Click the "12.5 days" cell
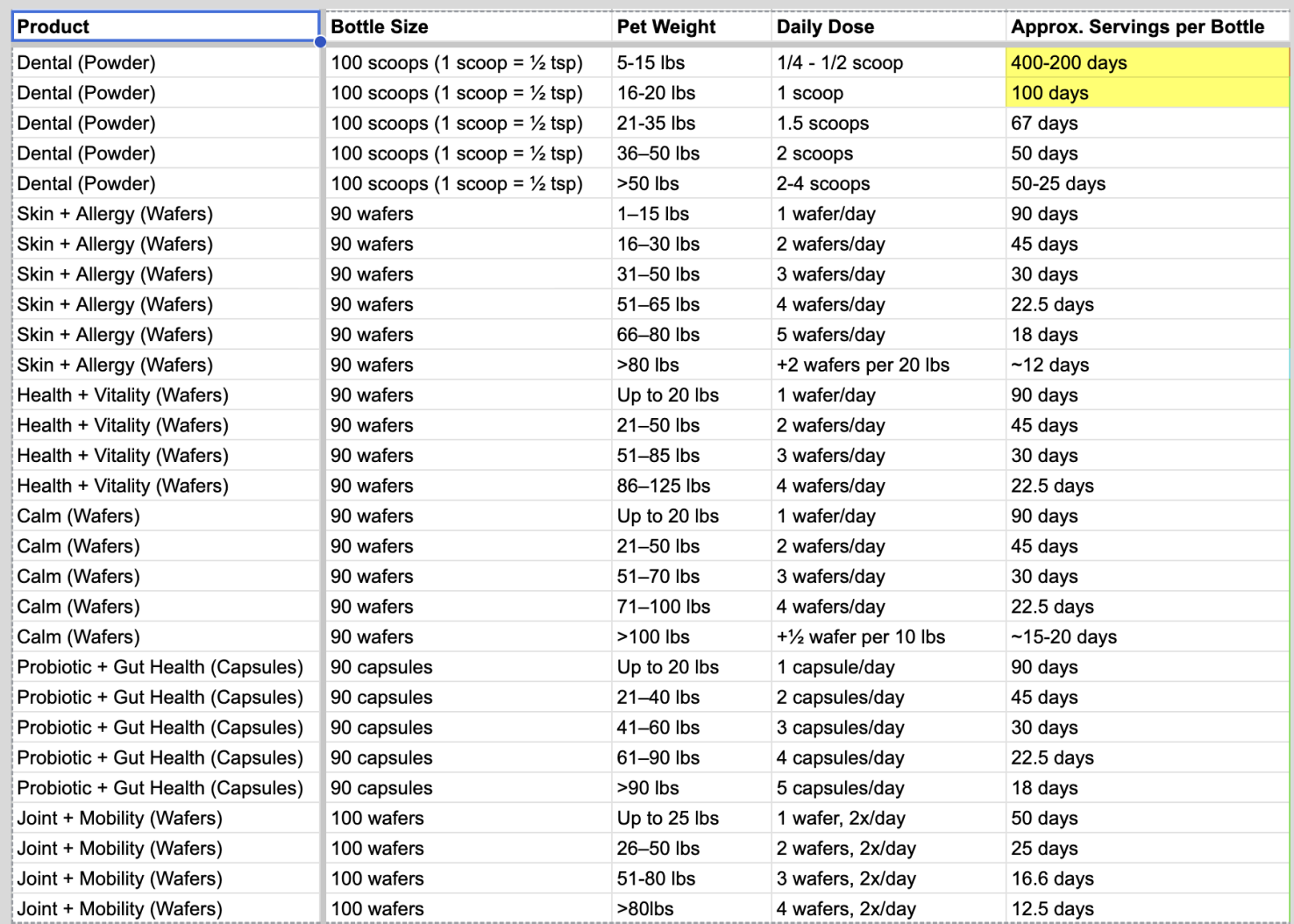1294x924 pixels. 1148,909
